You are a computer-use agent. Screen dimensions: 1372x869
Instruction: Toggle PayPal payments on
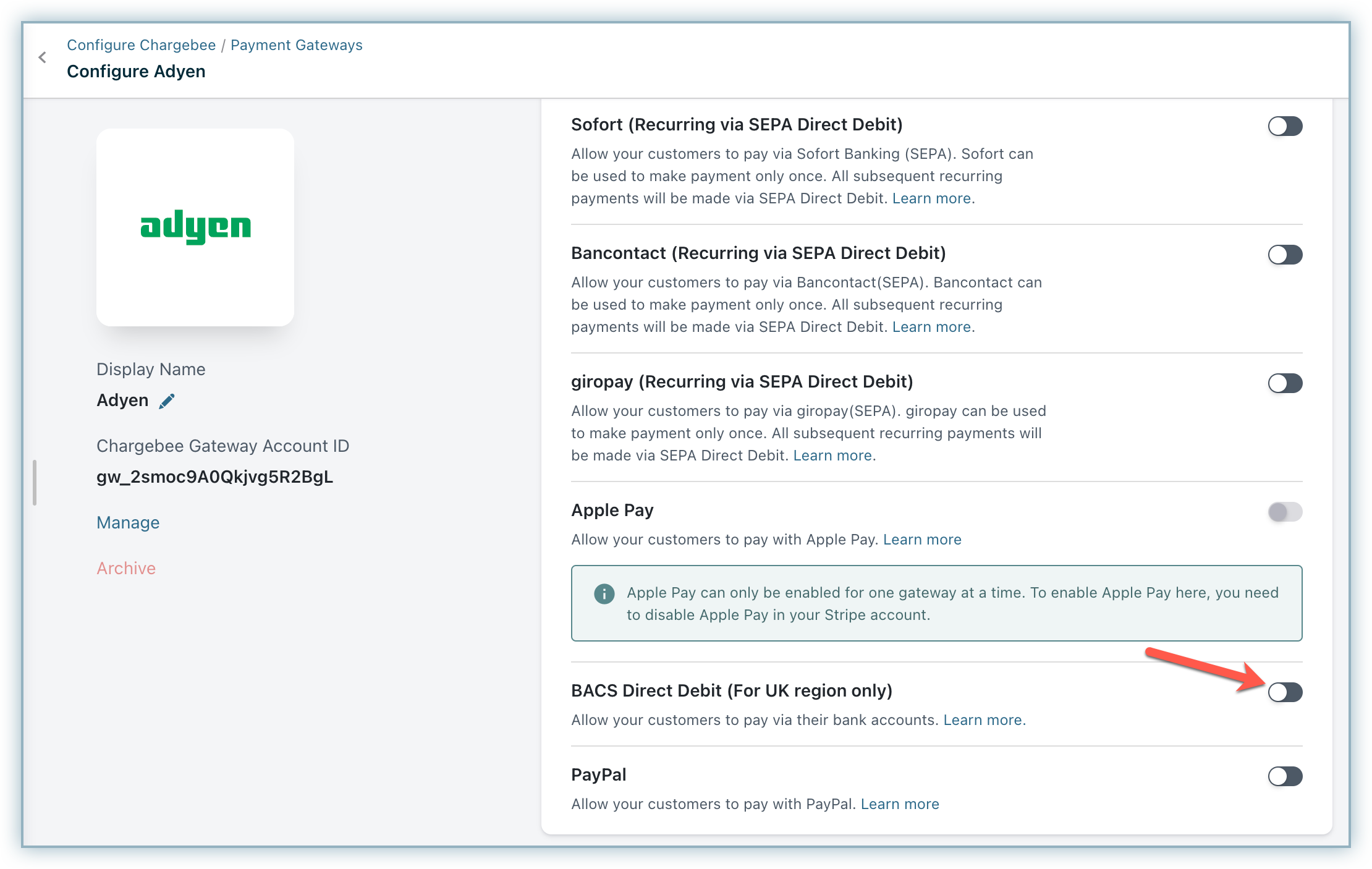coord(1285,776)
